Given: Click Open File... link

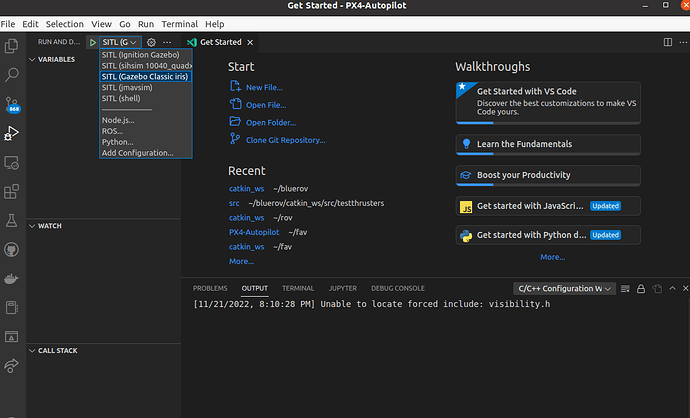Looking at the screenshot, I should [x=266, y=105].
